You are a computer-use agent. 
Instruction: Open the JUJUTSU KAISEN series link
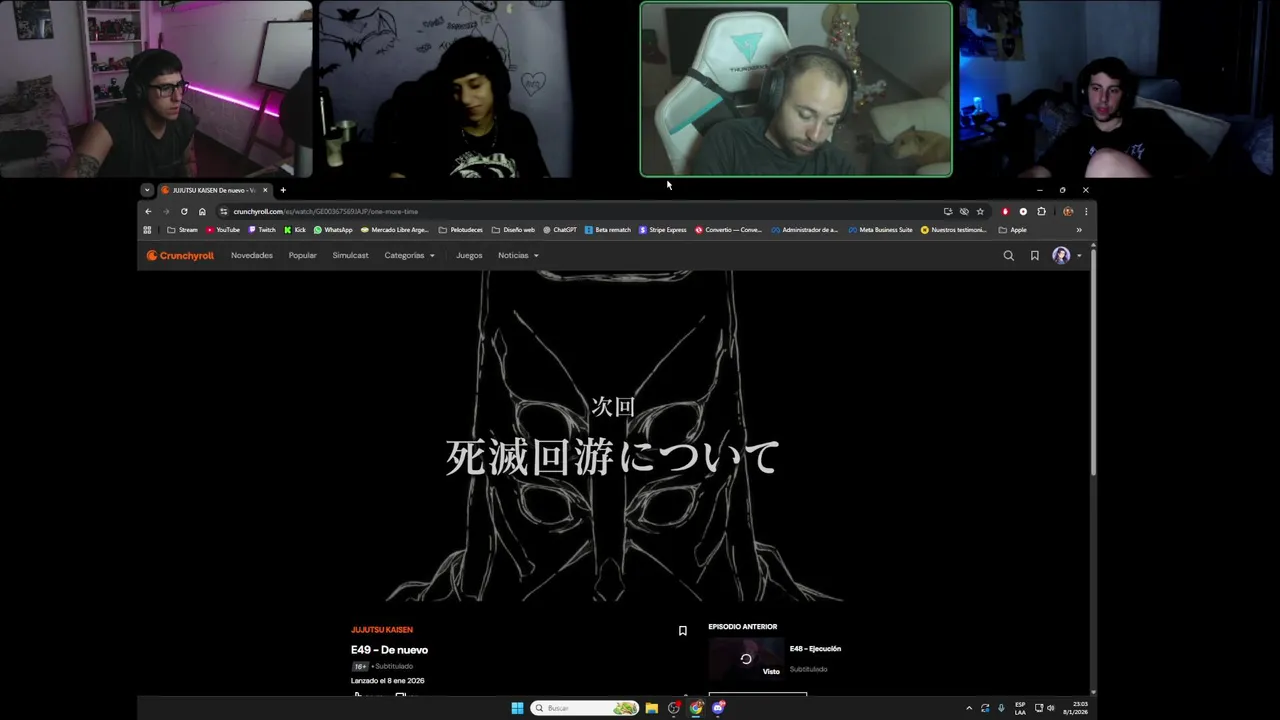point(382,630)
